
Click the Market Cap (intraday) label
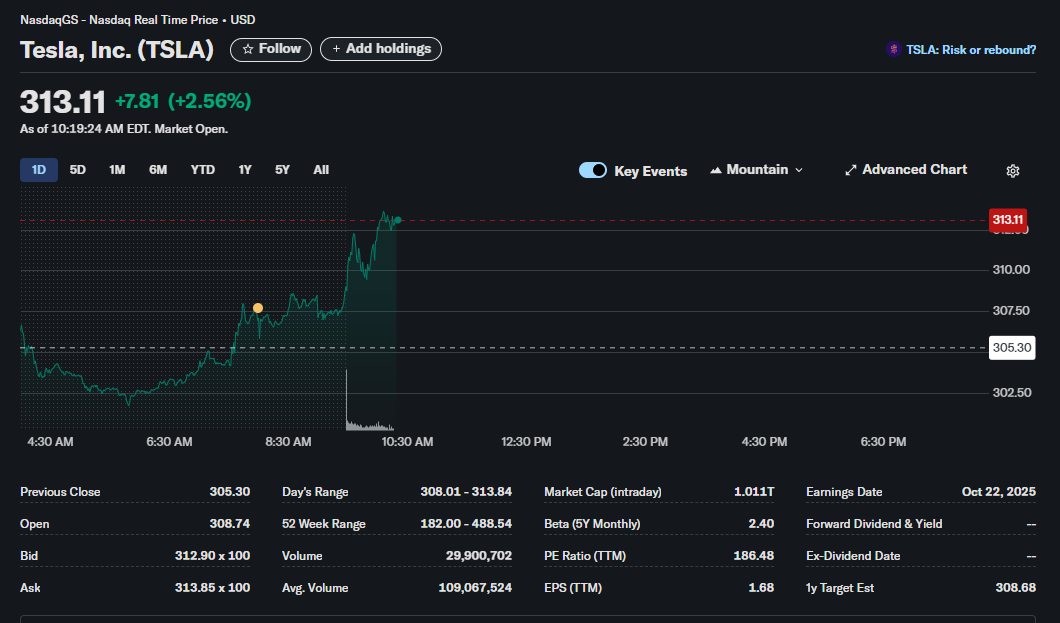point(603,492)
